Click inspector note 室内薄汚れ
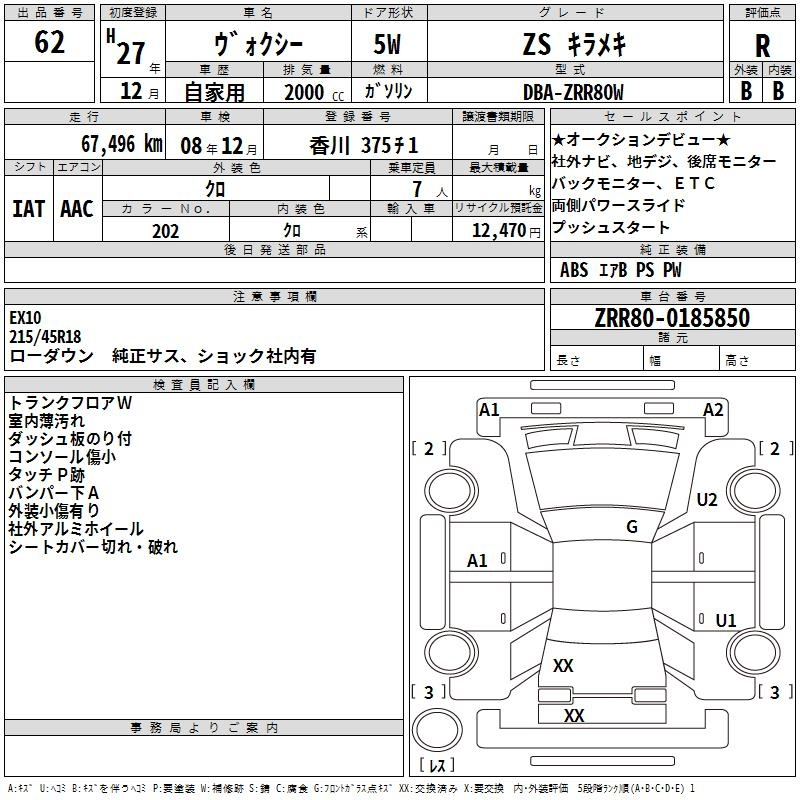 46,420
